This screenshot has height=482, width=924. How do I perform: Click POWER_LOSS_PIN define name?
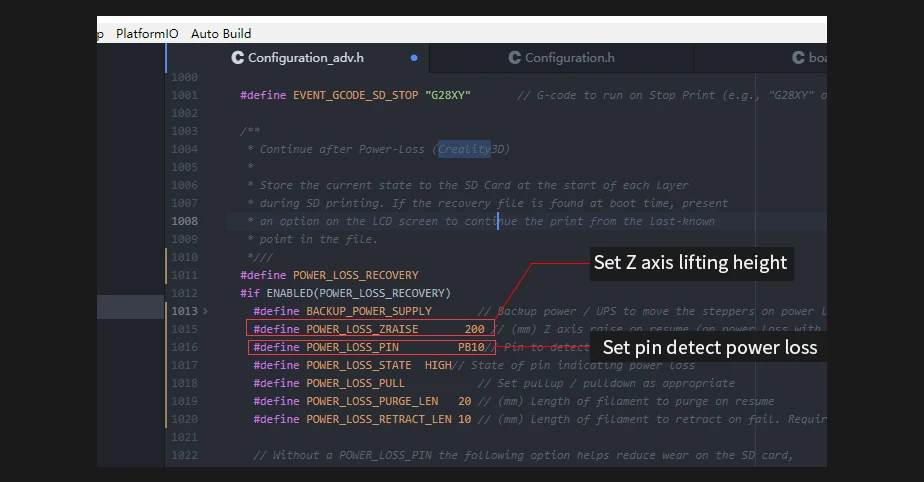click(x=352, y=347)
